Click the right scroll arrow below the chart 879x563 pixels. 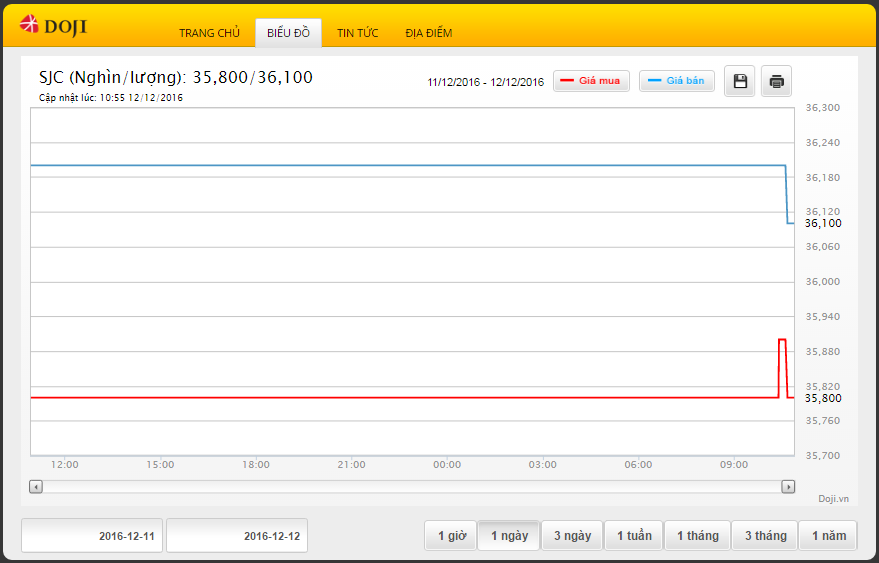coord(788,487)
